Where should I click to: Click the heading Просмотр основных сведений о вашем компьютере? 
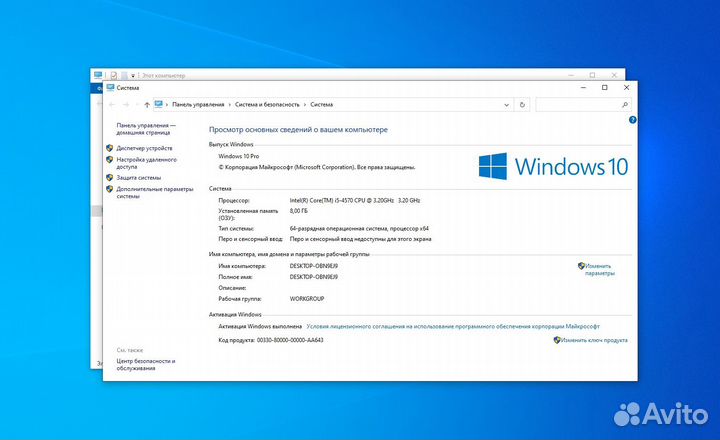tap(298, 130)
